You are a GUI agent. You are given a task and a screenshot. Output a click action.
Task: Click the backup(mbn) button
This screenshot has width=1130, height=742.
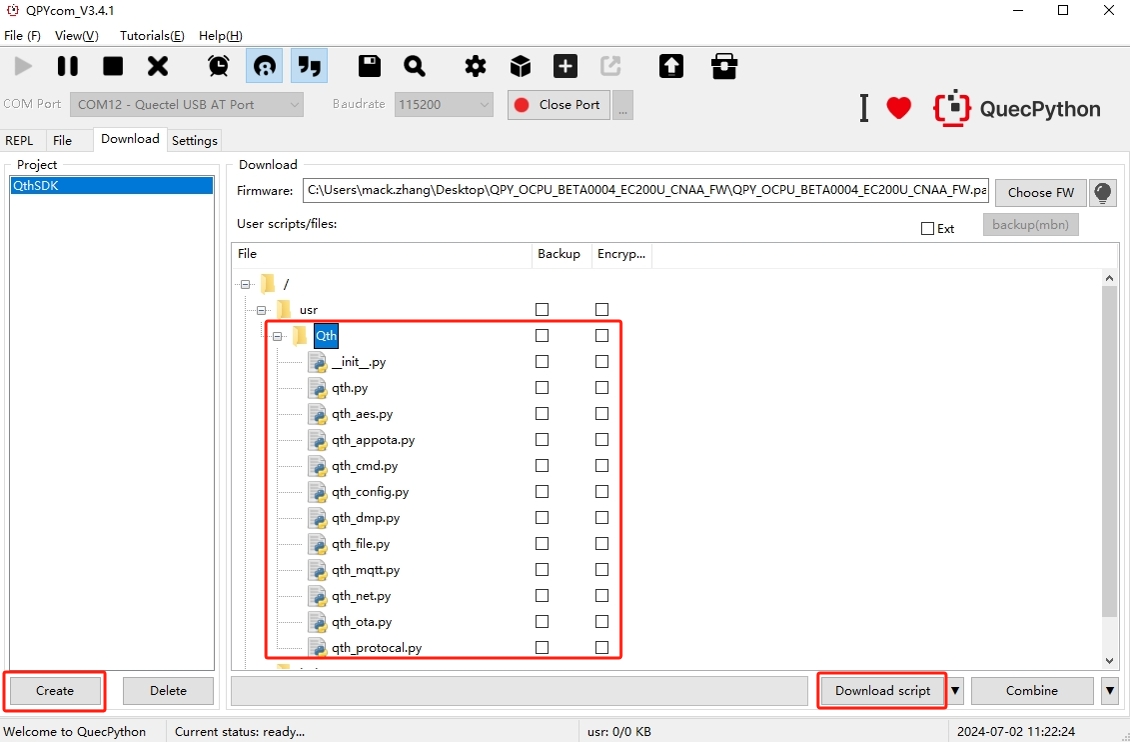(x=1031, y=224)
